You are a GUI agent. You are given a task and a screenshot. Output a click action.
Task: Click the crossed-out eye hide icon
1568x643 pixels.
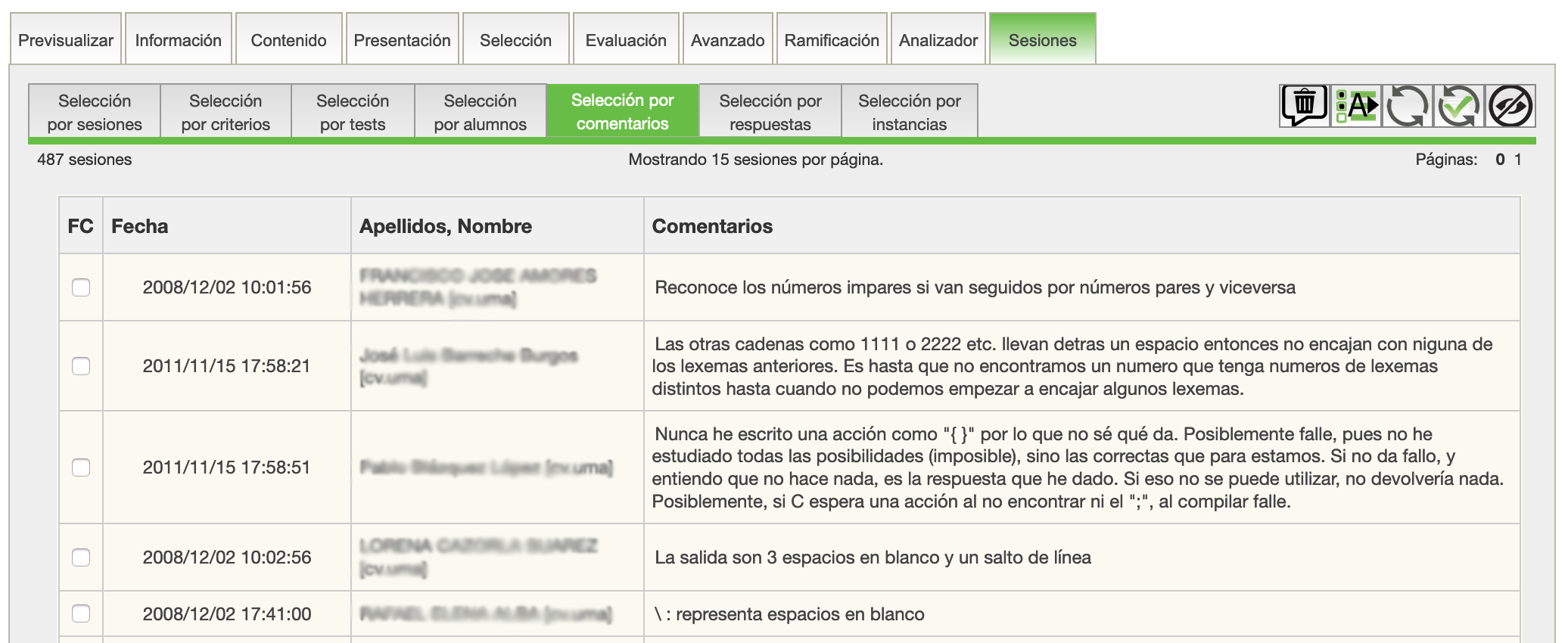point(1510,106)
